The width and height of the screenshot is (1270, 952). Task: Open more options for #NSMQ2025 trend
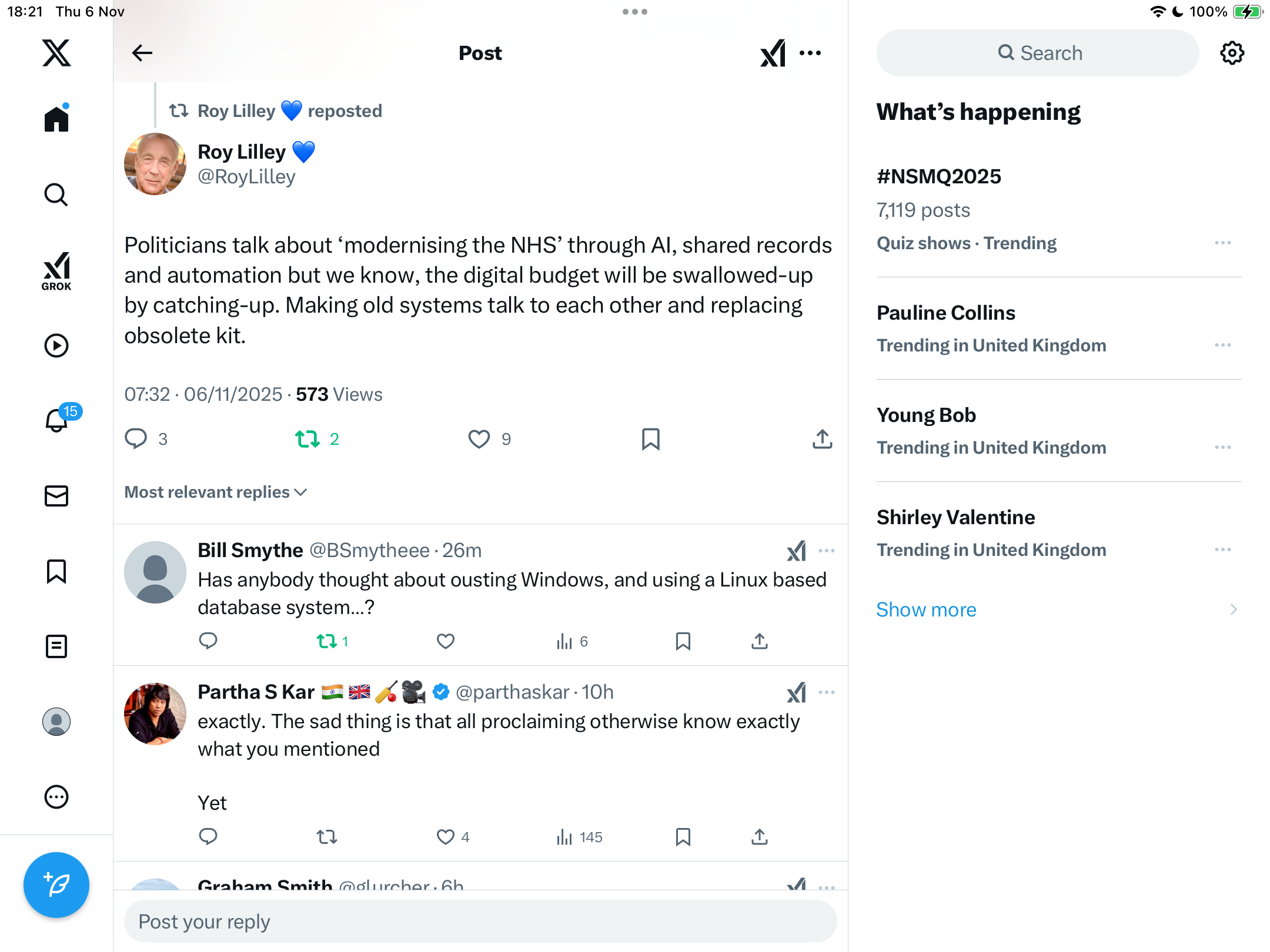pyautogui.click(x=1222, y=243)
